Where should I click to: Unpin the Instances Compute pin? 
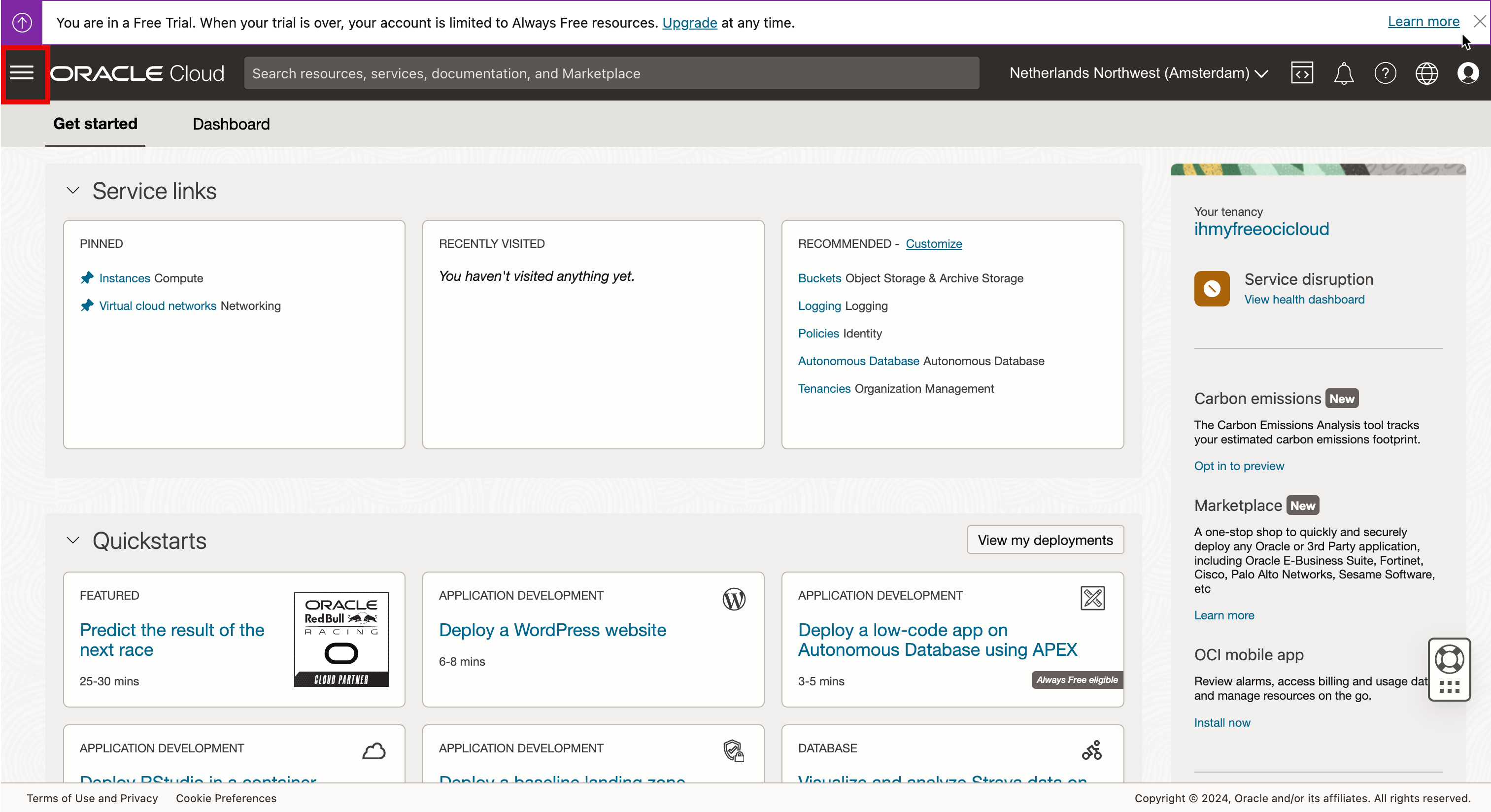[x=87, y=278]
